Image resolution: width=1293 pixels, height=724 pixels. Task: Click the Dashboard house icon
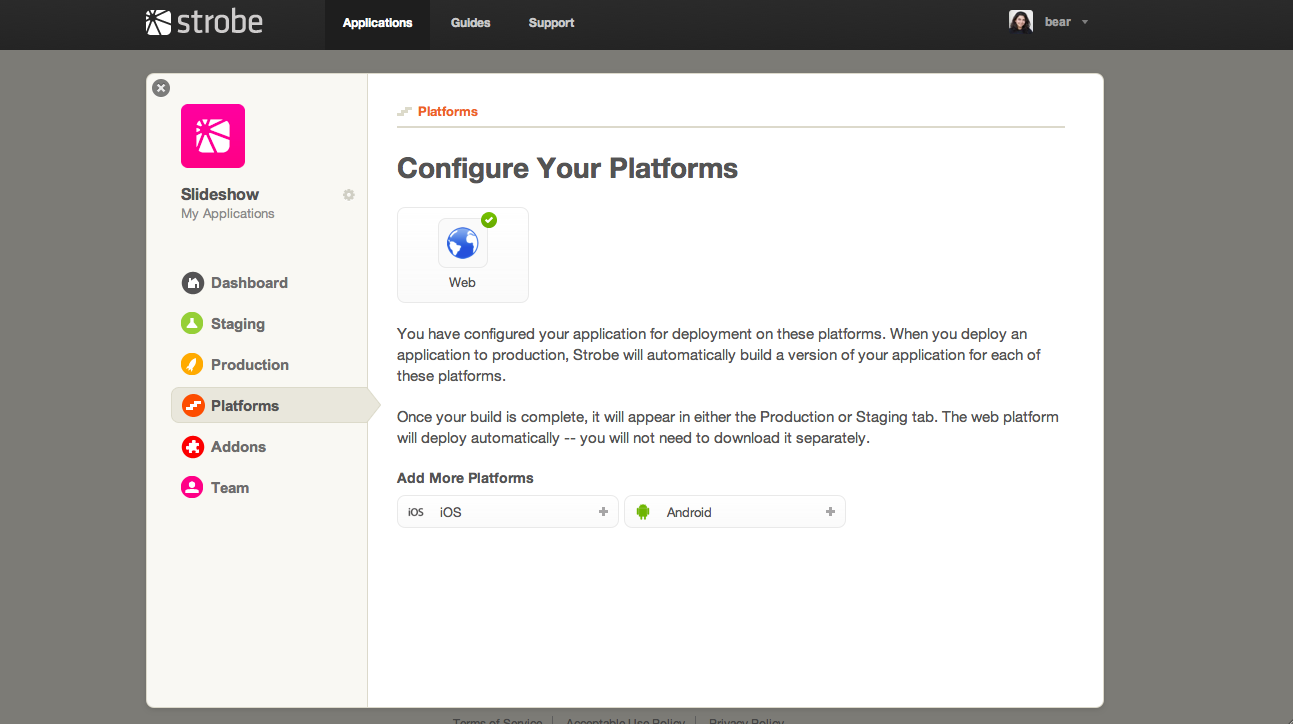pyautogui.click(x=192, y=283)
